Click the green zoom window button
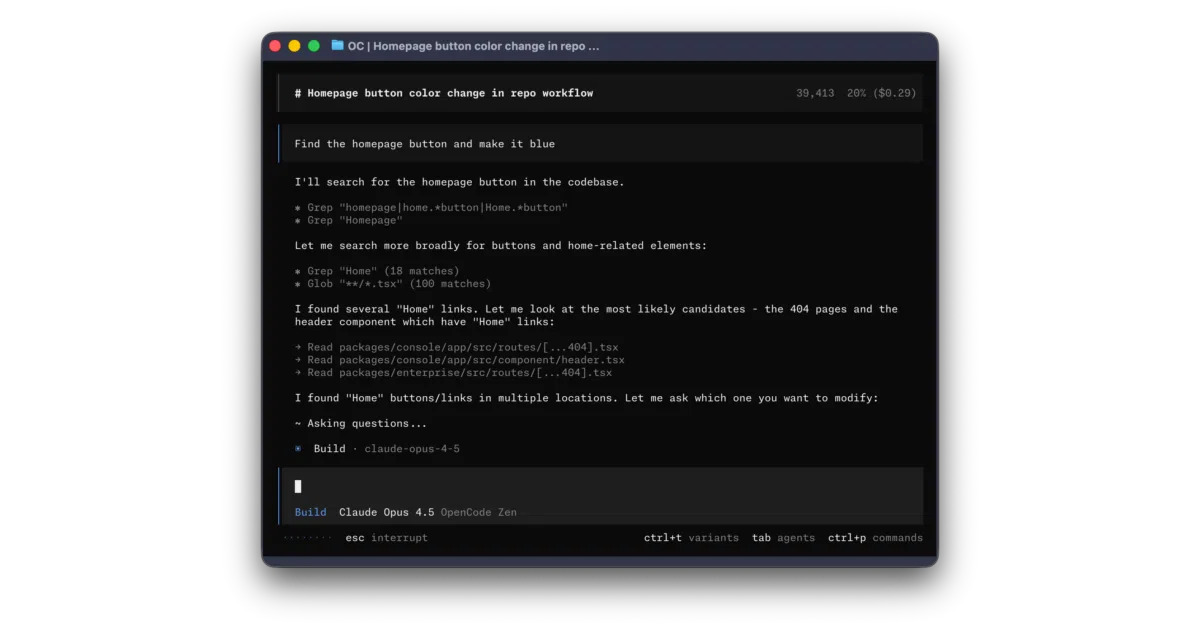Screen dimensions: 1200x630 [314, 46]
